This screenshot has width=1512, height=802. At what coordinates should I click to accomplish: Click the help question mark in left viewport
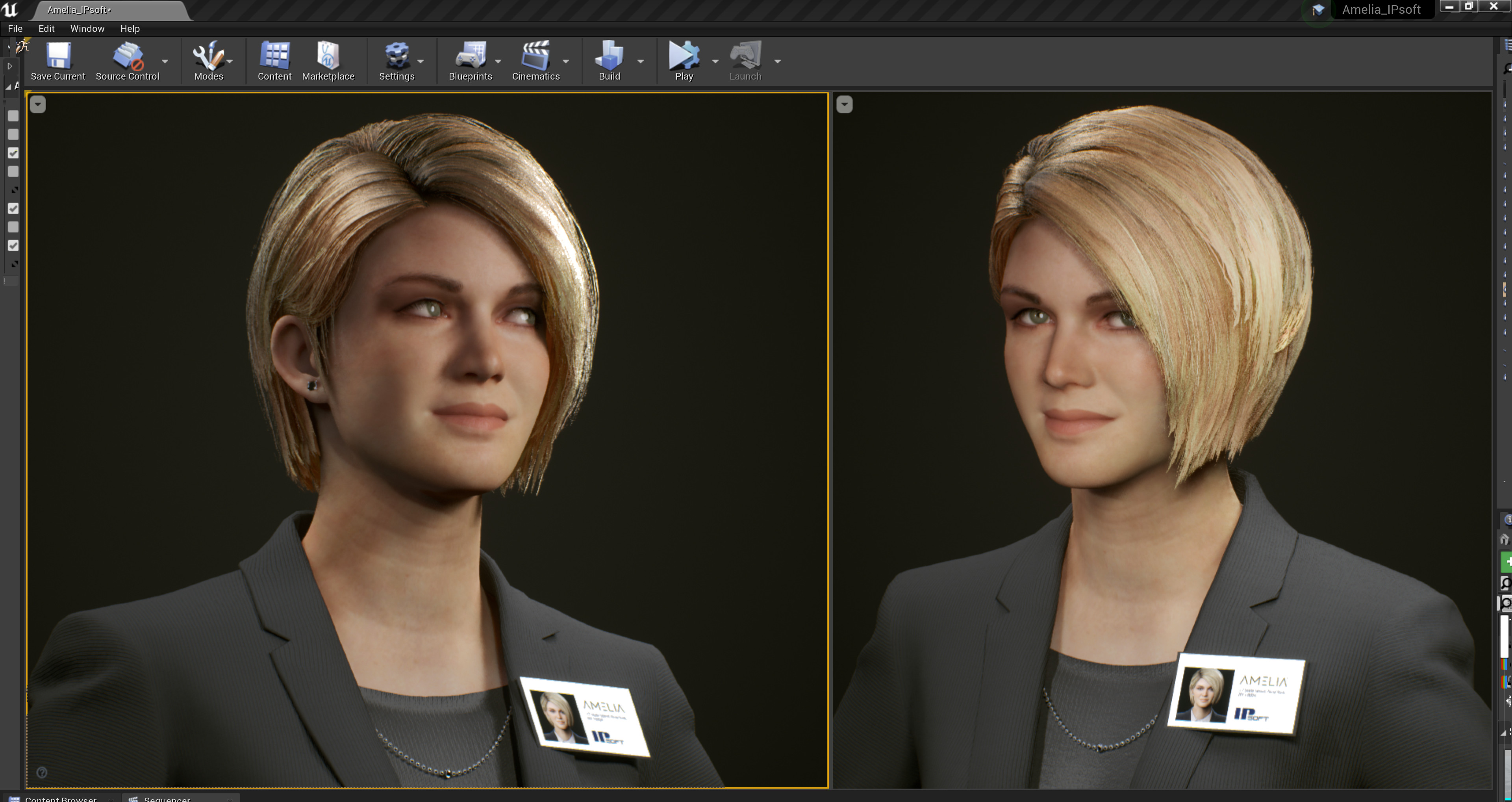[42, 772]
